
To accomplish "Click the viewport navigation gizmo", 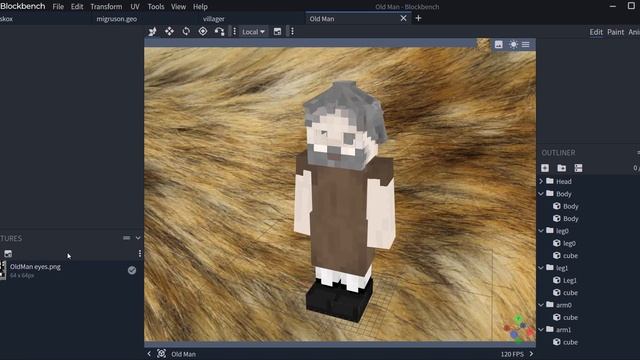I will pyautogui.click(x=518, y=328).
